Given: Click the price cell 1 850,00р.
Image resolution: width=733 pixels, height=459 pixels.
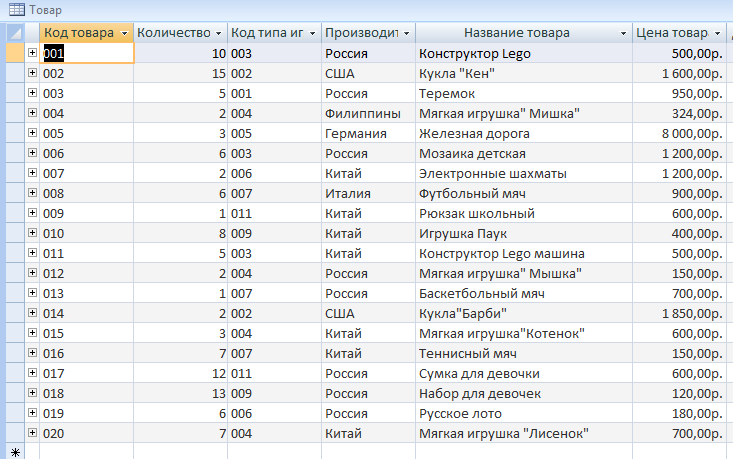Looking at the screenshot, I should (679, 313).
